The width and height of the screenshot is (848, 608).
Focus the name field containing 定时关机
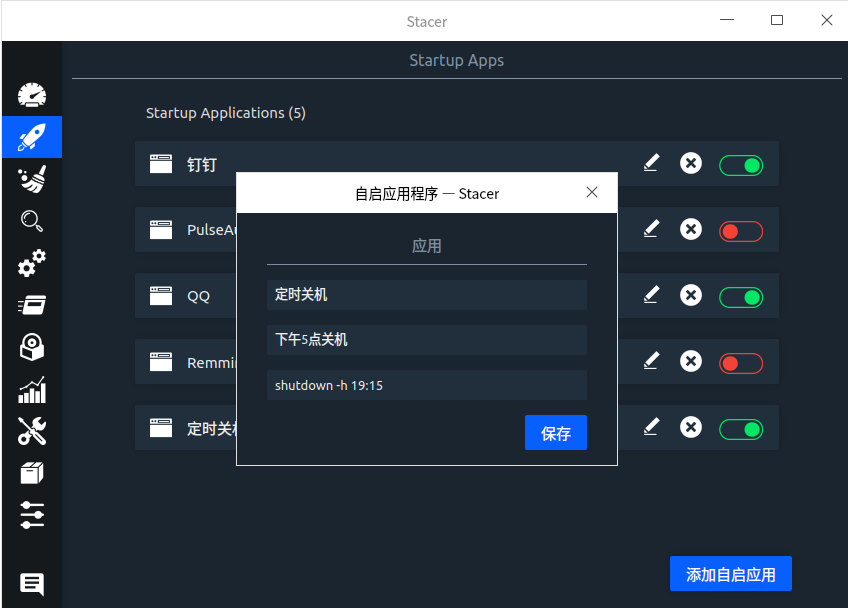(427, 295)
